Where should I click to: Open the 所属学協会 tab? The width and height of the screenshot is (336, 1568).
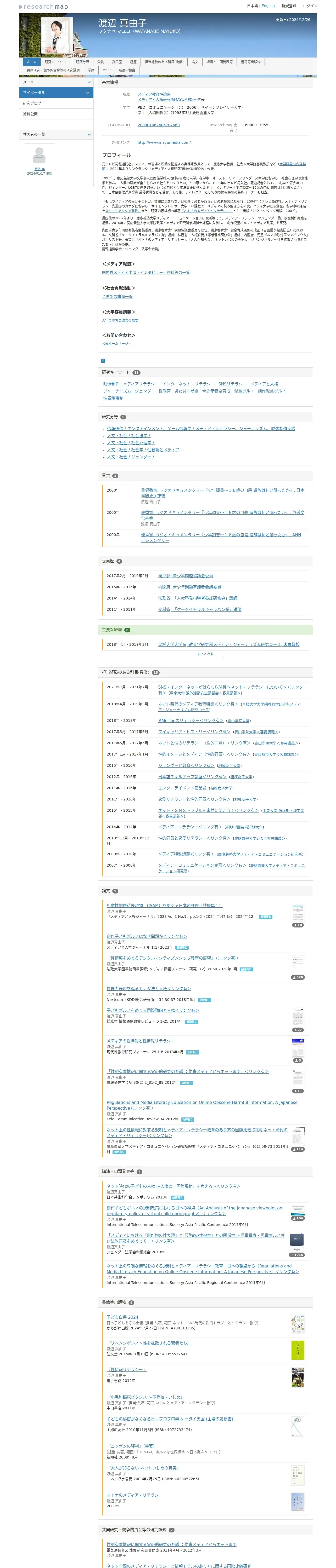(127, 70)
